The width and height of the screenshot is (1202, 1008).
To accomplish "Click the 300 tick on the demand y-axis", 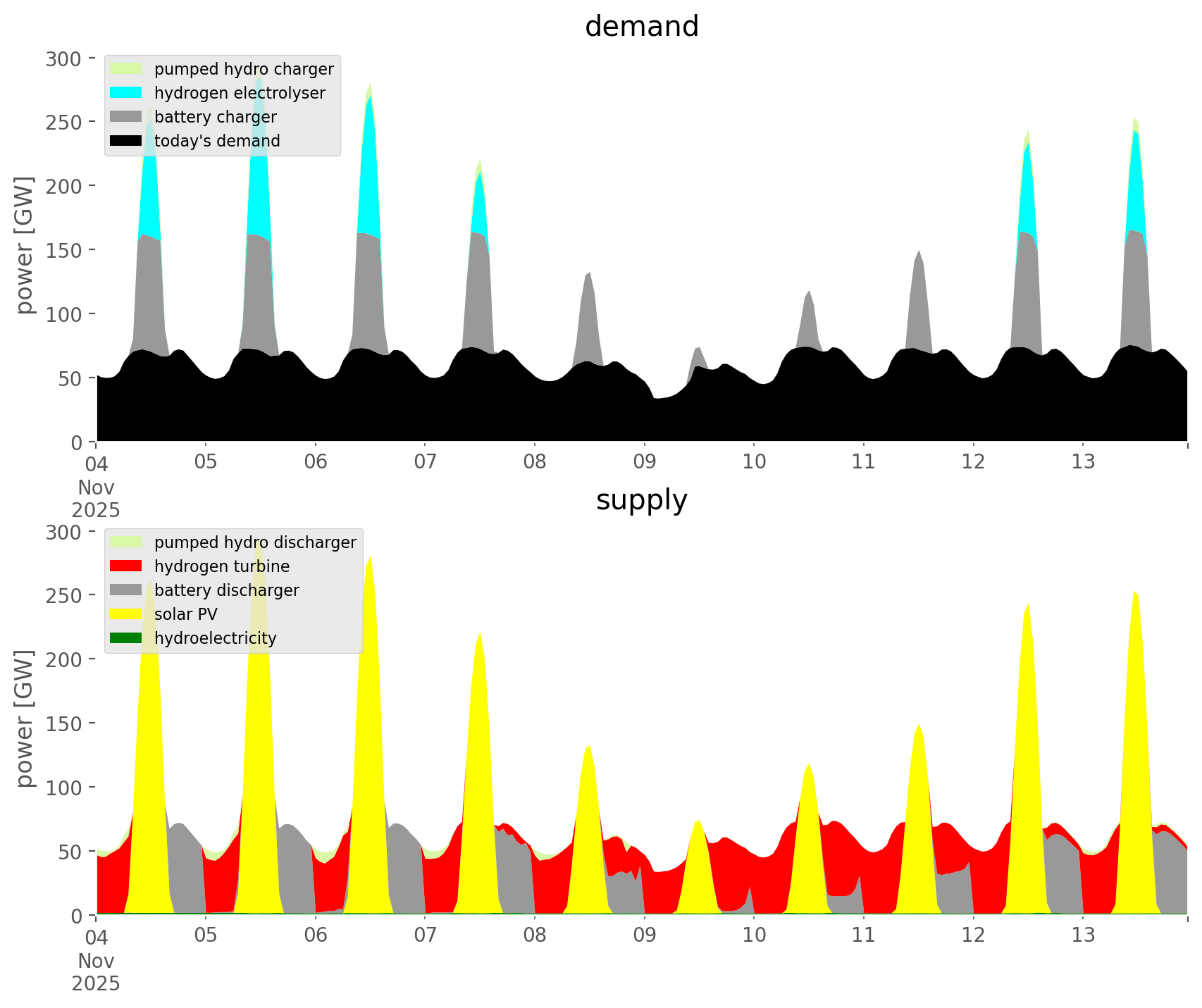I will [x=63, y=58].
